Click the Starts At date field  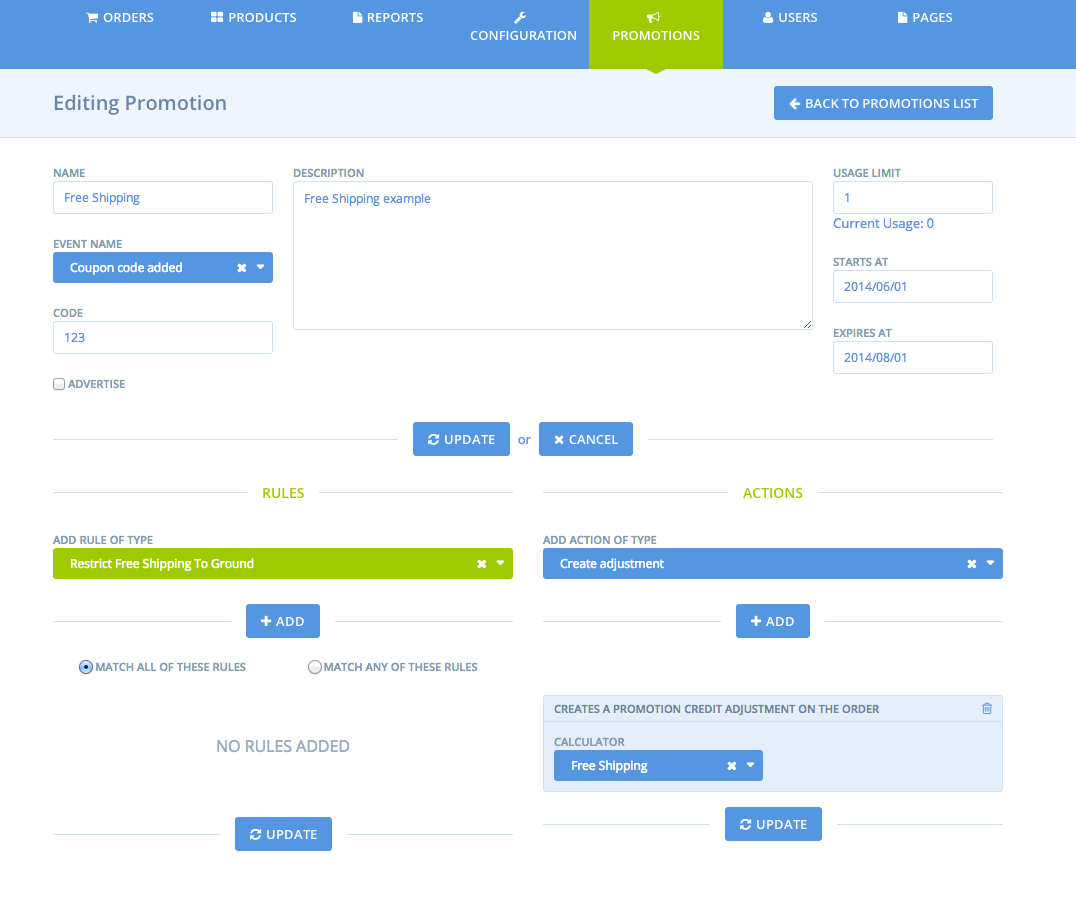(x=913, y=286)
